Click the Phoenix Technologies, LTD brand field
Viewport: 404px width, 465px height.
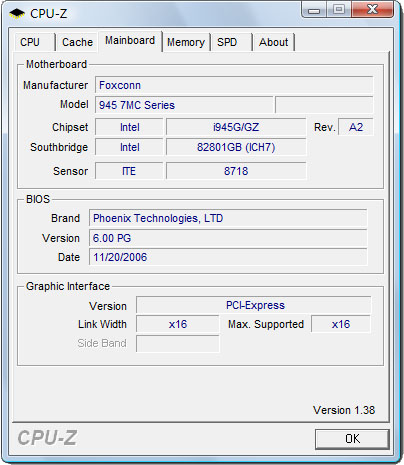point(228,218)
